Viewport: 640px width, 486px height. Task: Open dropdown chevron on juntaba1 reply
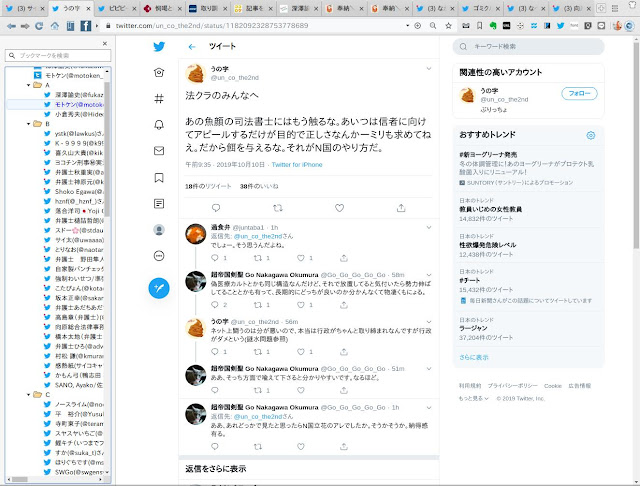click(429, 227)
